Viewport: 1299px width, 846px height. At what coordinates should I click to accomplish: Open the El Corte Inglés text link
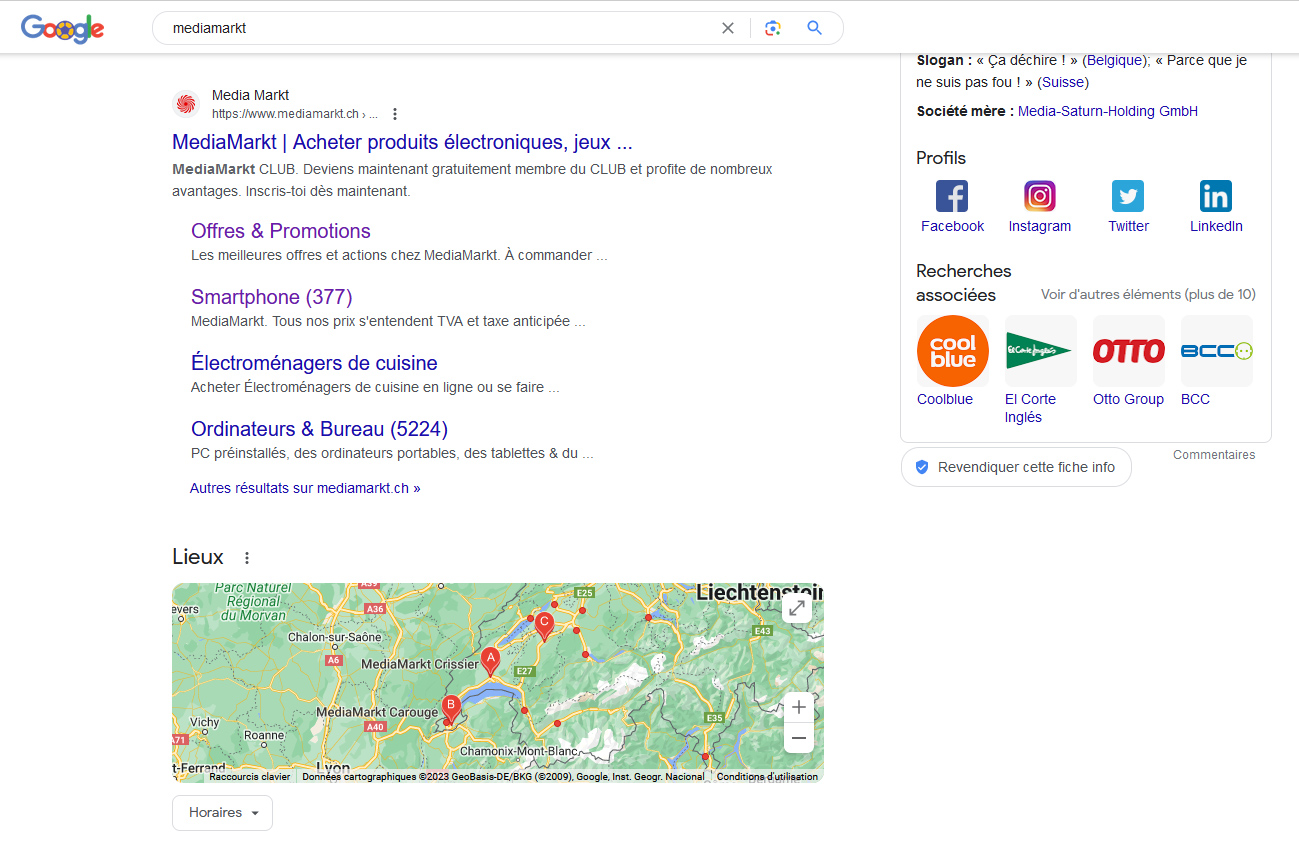coord(1030,408)
